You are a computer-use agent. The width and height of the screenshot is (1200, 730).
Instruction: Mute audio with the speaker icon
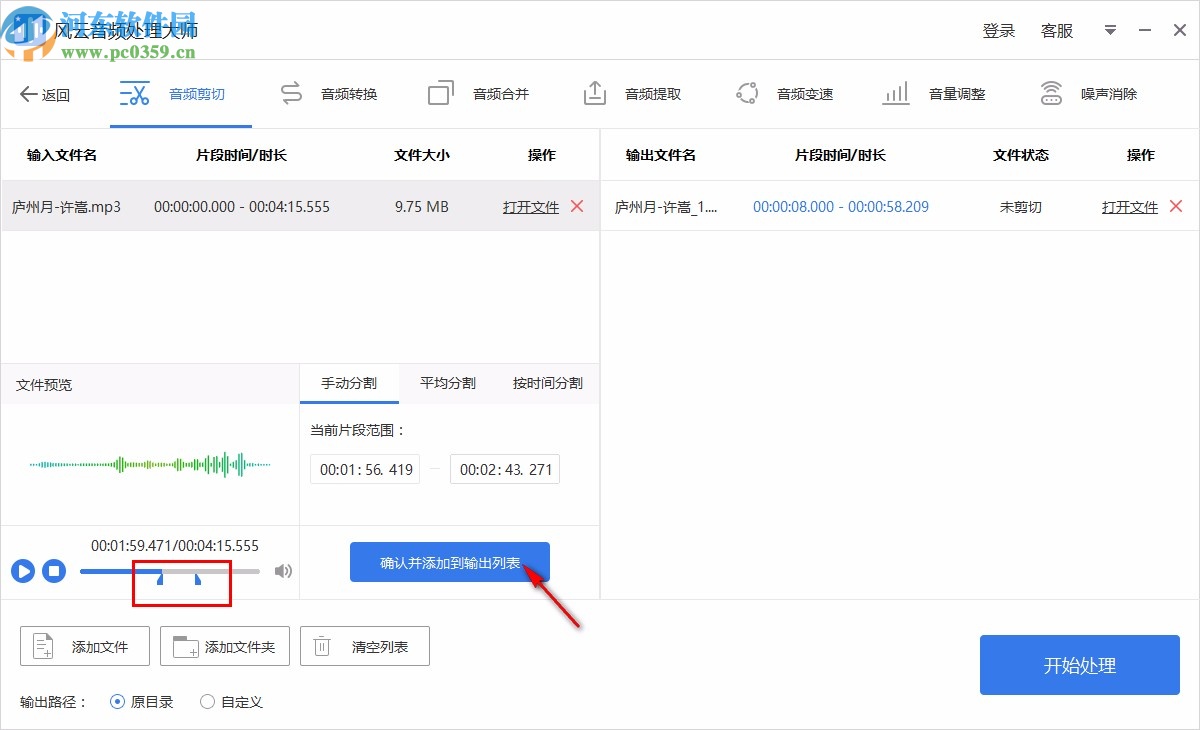(x=283, y=570)
